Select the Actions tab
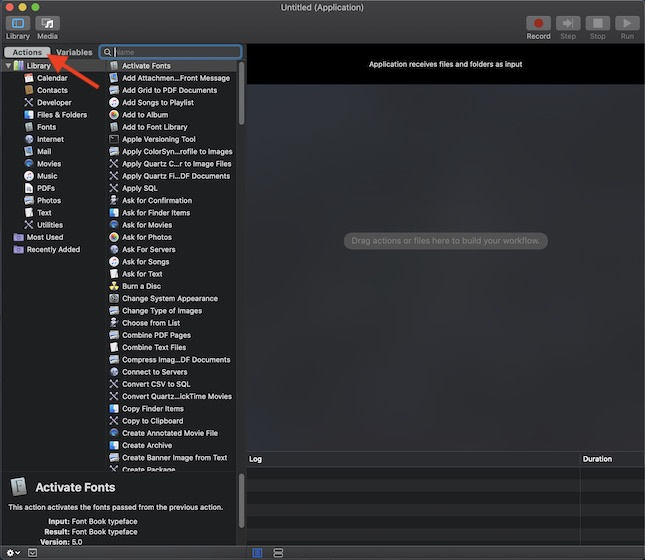Image resolution: width=645 pixels, height=560 pixels. click(x=27, y=52)
